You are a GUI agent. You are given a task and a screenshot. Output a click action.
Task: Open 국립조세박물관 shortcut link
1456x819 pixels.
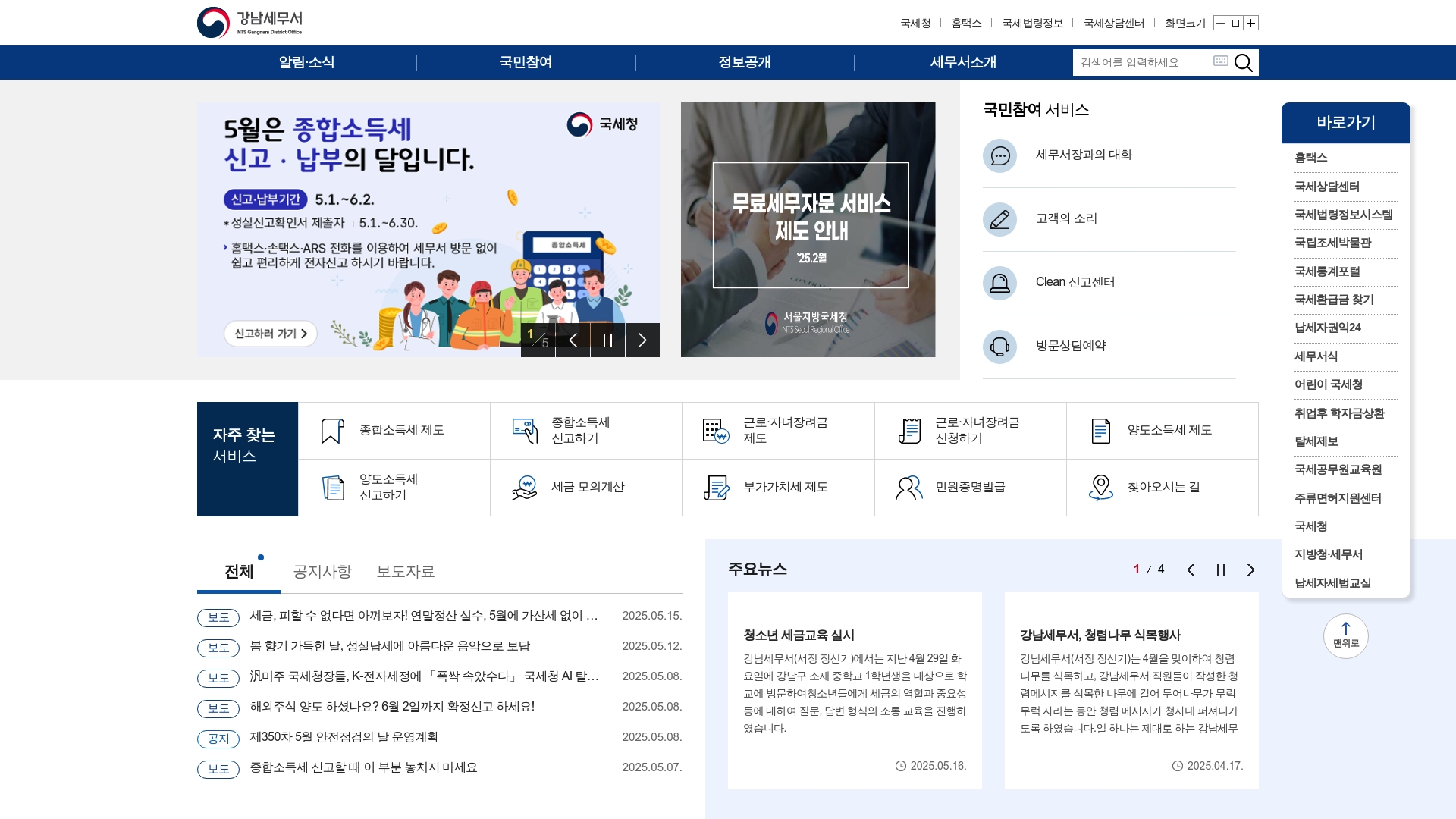pos(1333,243)
